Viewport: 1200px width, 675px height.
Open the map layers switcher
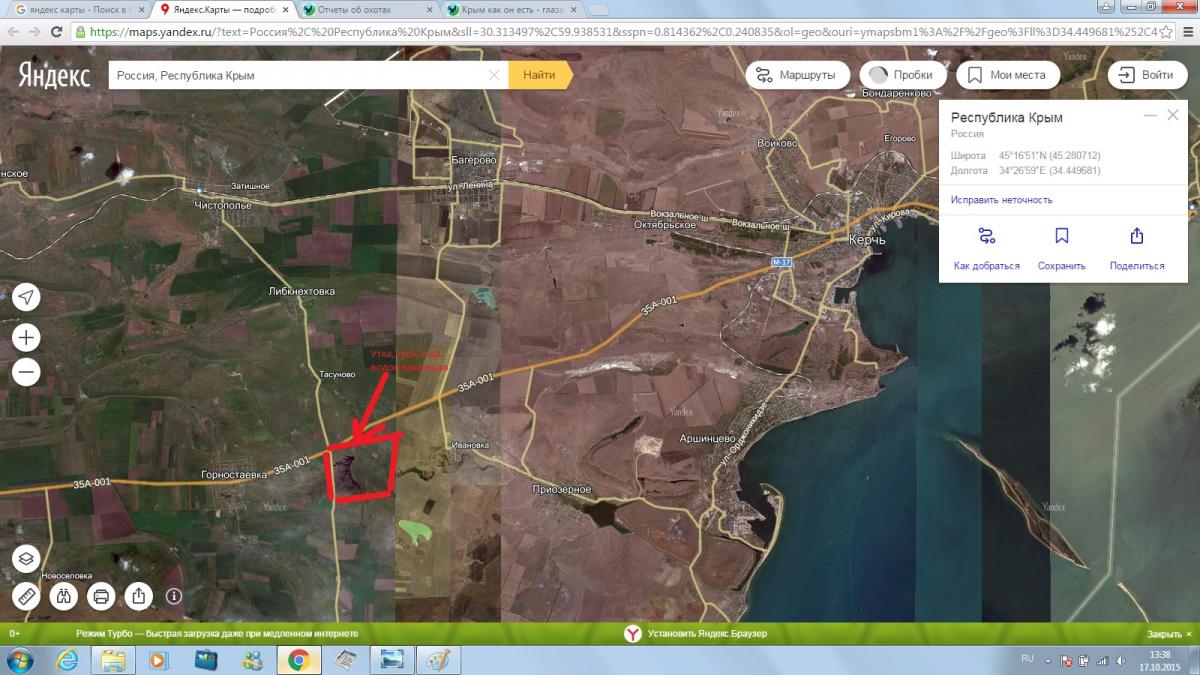[27, 558]
